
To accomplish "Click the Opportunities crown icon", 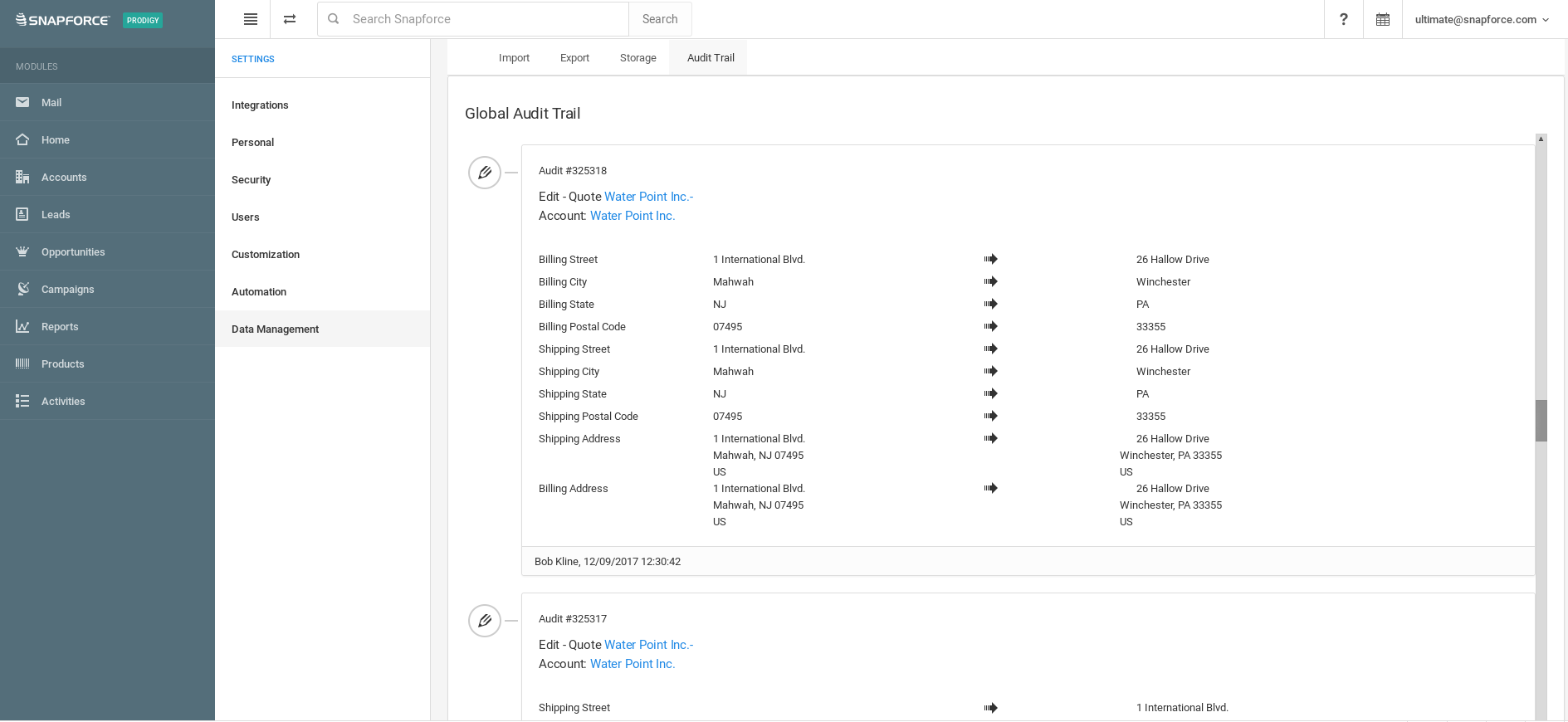I will (22, 251).
